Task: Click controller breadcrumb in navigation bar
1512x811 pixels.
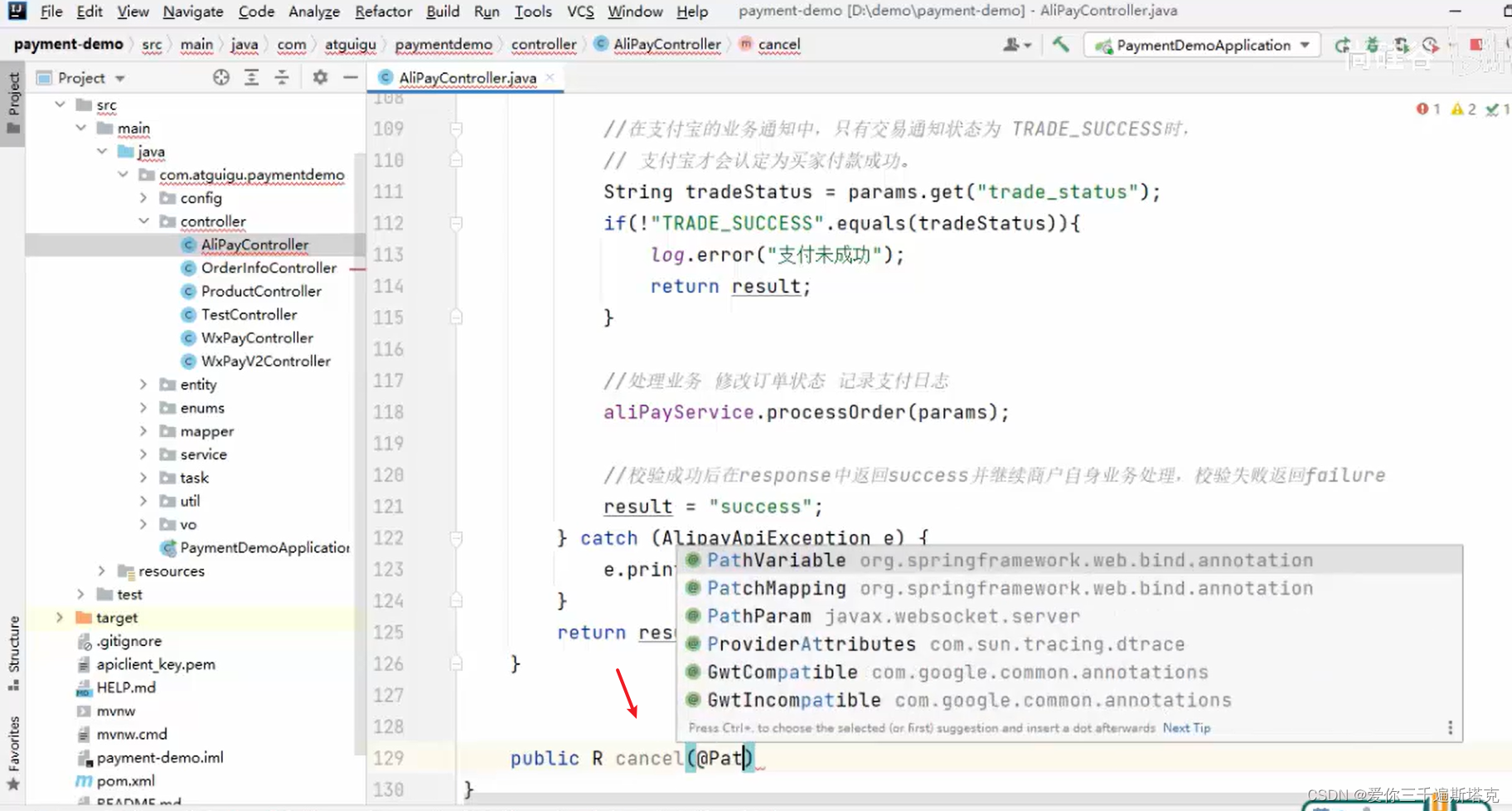Action: coord(543,44)
